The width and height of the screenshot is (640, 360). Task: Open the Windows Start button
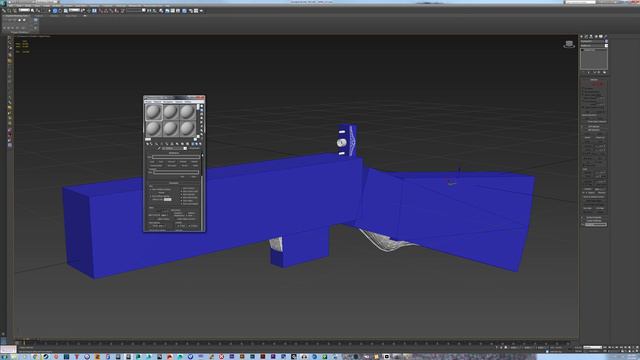pyautogui.click(x=3, y=356)
